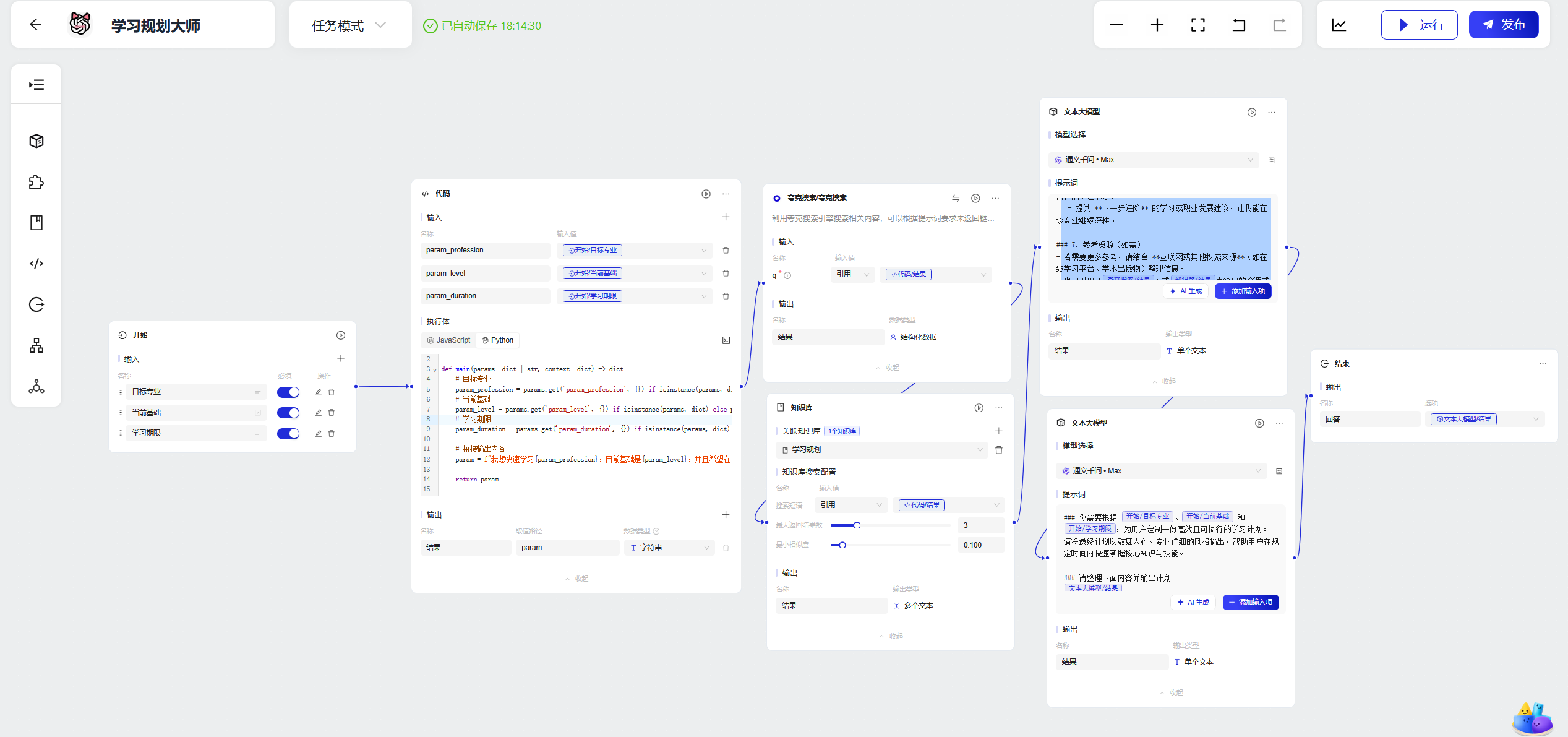Run the 代码 node with its play icon

tap(706, 194)
